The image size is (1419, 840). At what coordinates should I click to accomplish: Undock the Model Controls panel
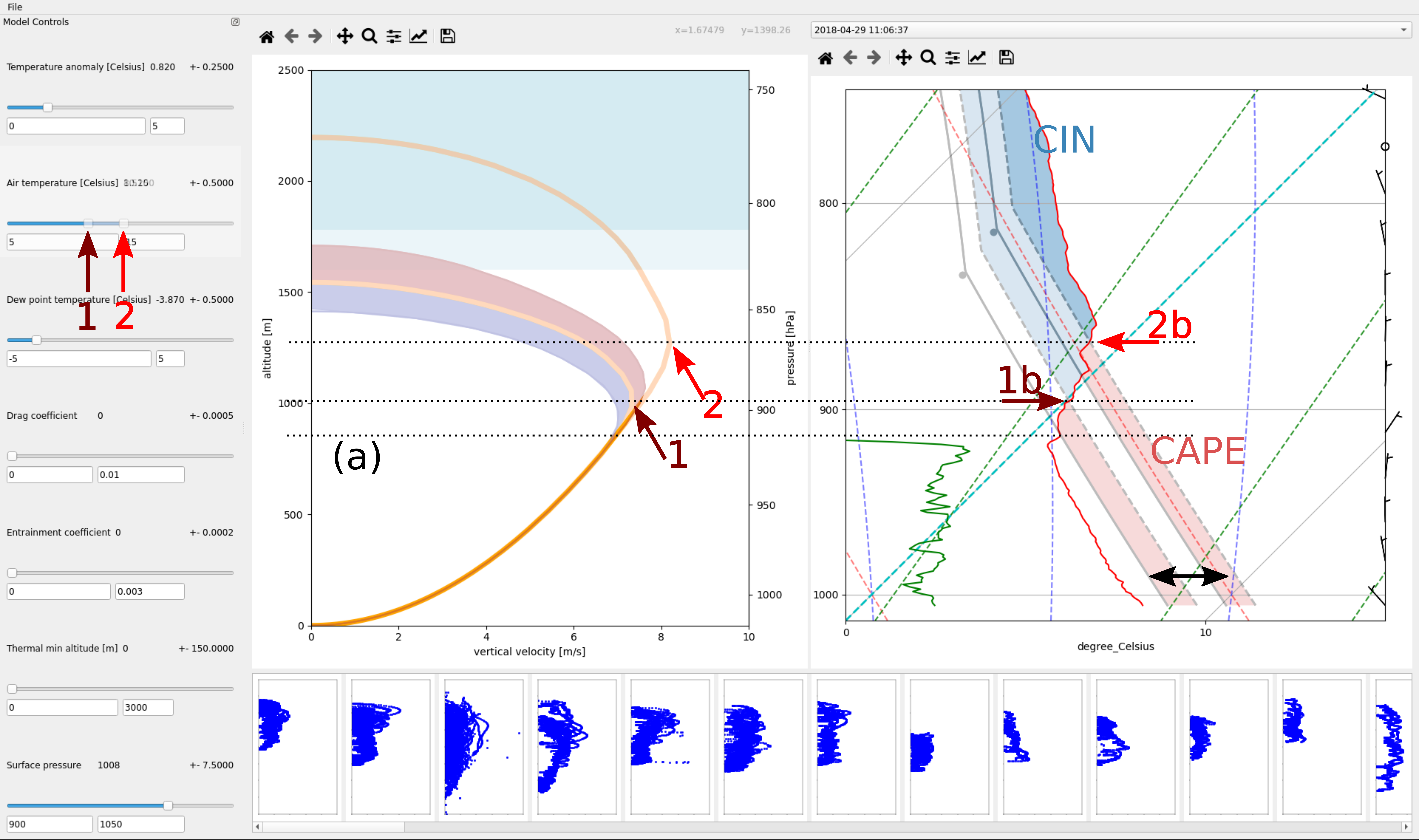click(236, 22)
